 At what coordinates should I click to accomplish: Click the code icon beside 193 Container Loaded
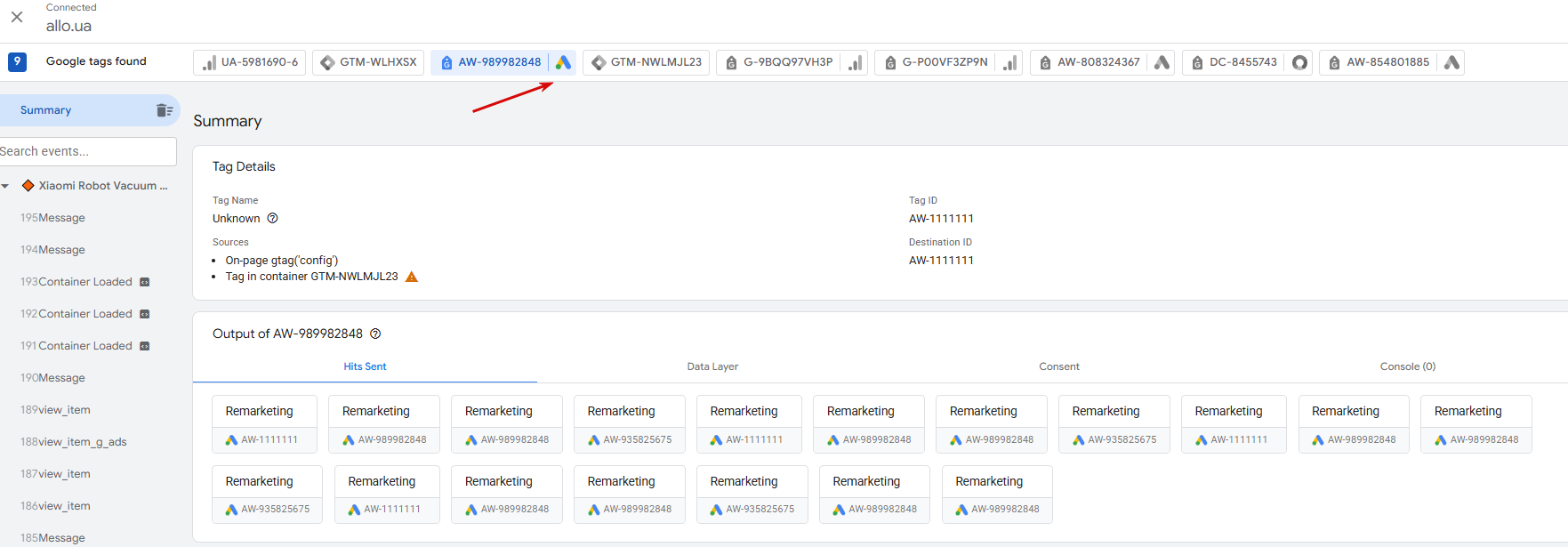pyautogui.click(x=145, y=282)
